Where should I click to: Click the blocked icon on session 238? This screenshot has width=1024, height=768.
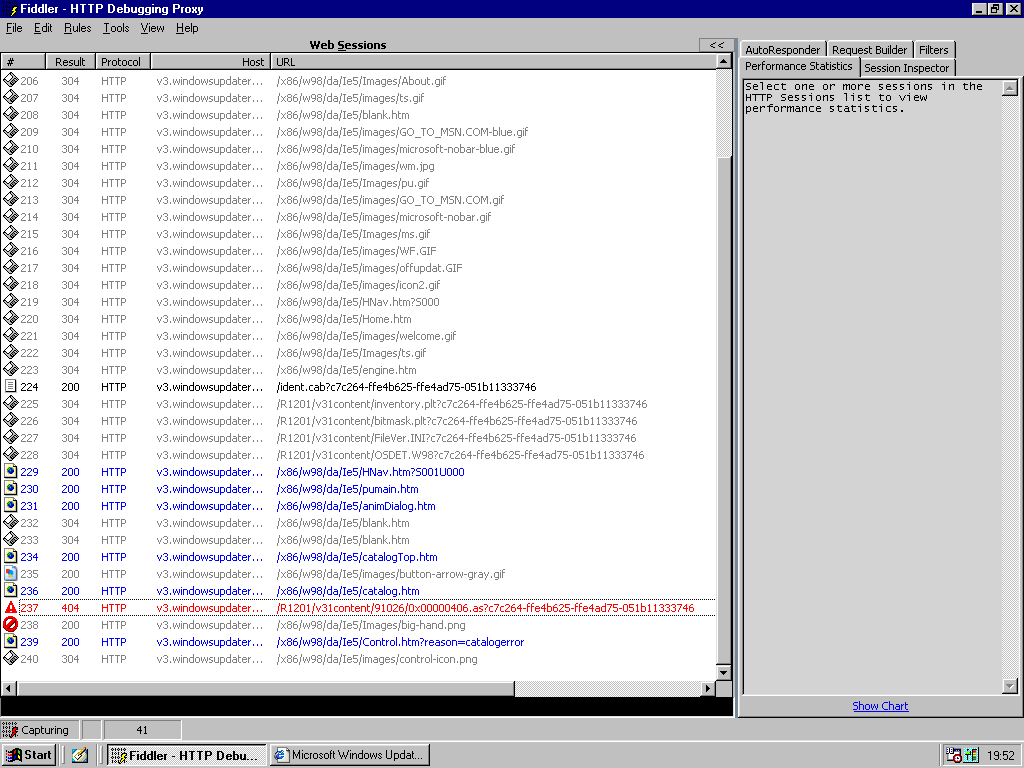click(x=10, y=624)
